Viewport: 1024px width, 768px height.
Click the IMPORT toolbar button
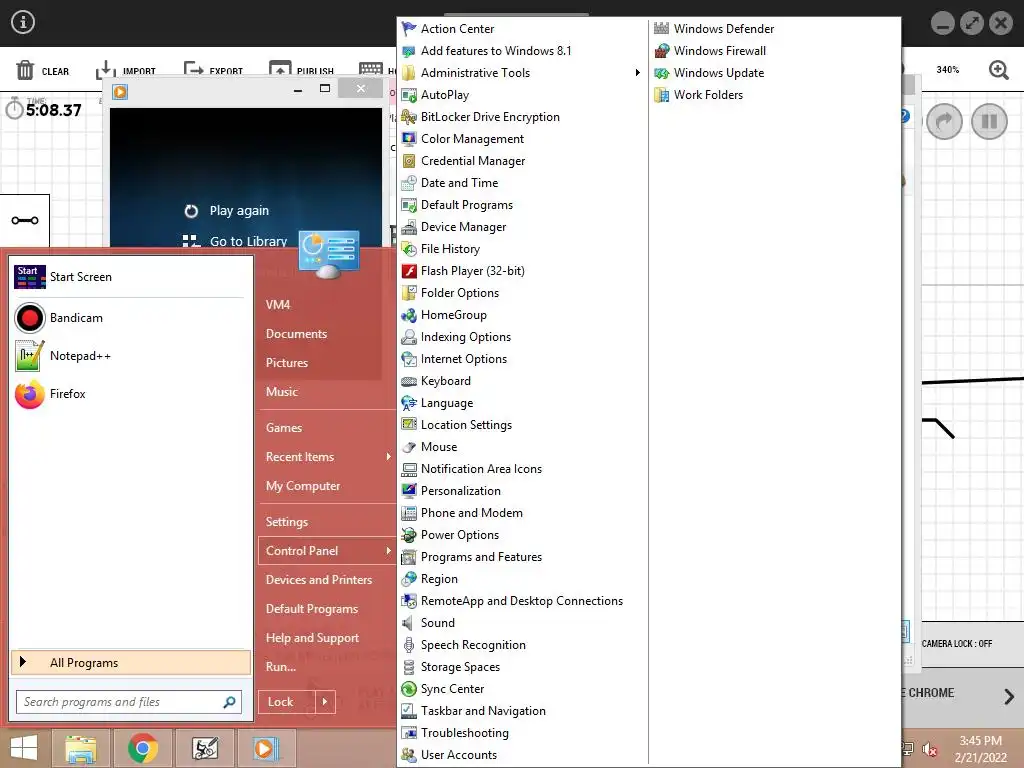(125, 71)
